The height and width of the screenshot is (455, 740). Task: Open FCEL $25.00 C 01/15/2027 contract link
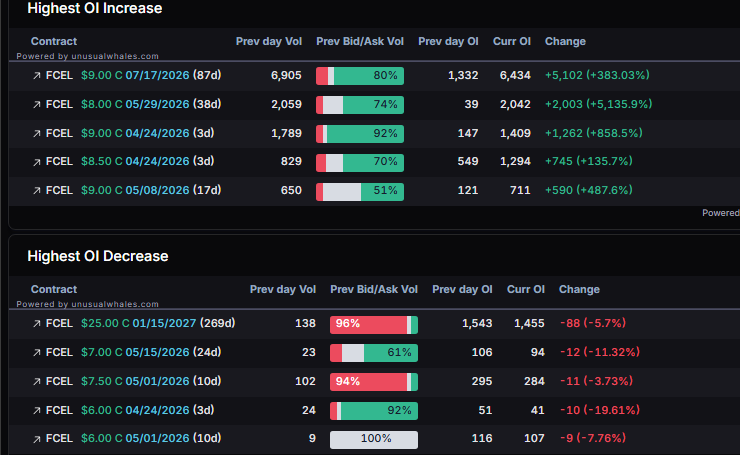(141, 323)
